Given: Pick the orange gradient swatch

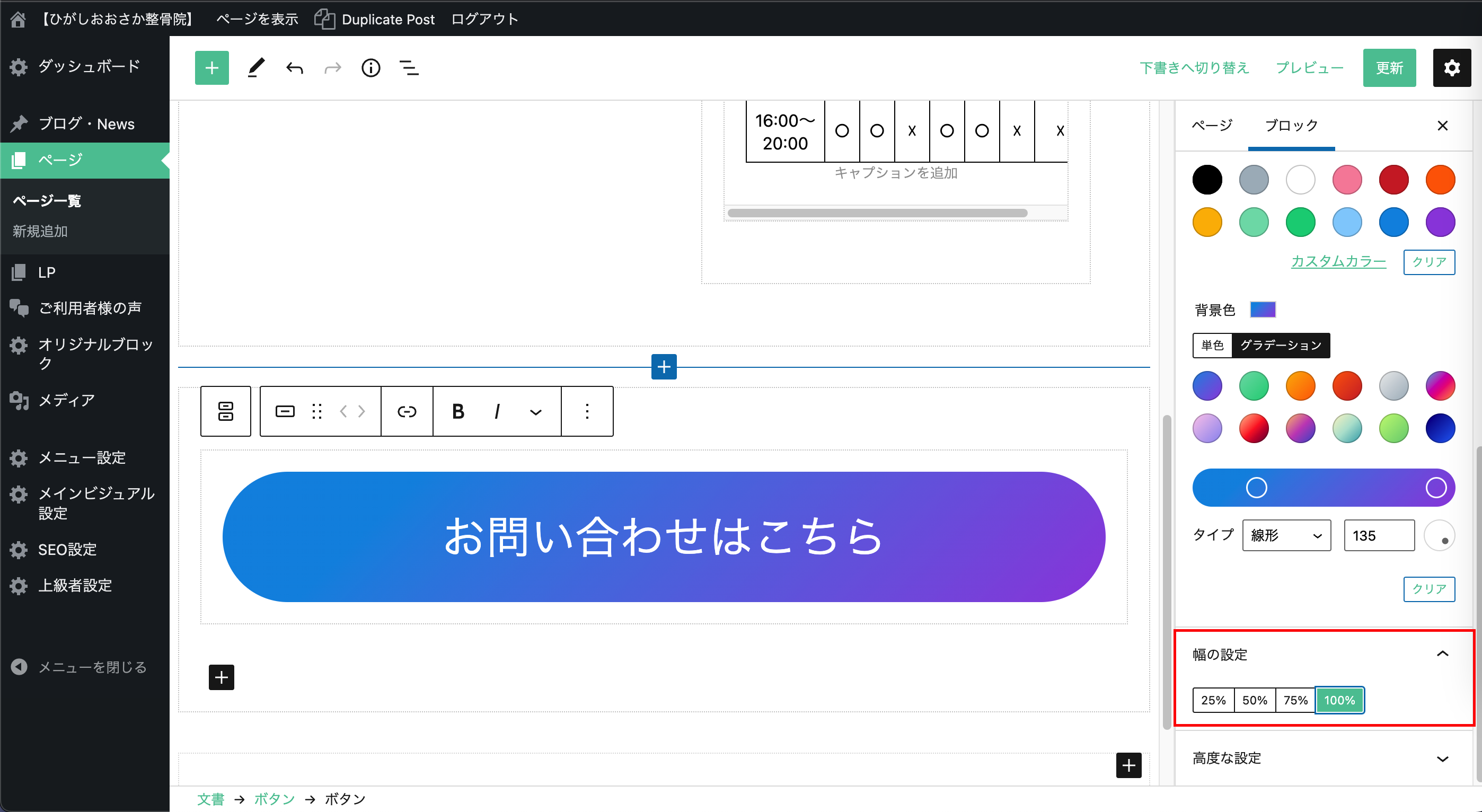Looking at the screenshot, I should (x=1300, y=385).
